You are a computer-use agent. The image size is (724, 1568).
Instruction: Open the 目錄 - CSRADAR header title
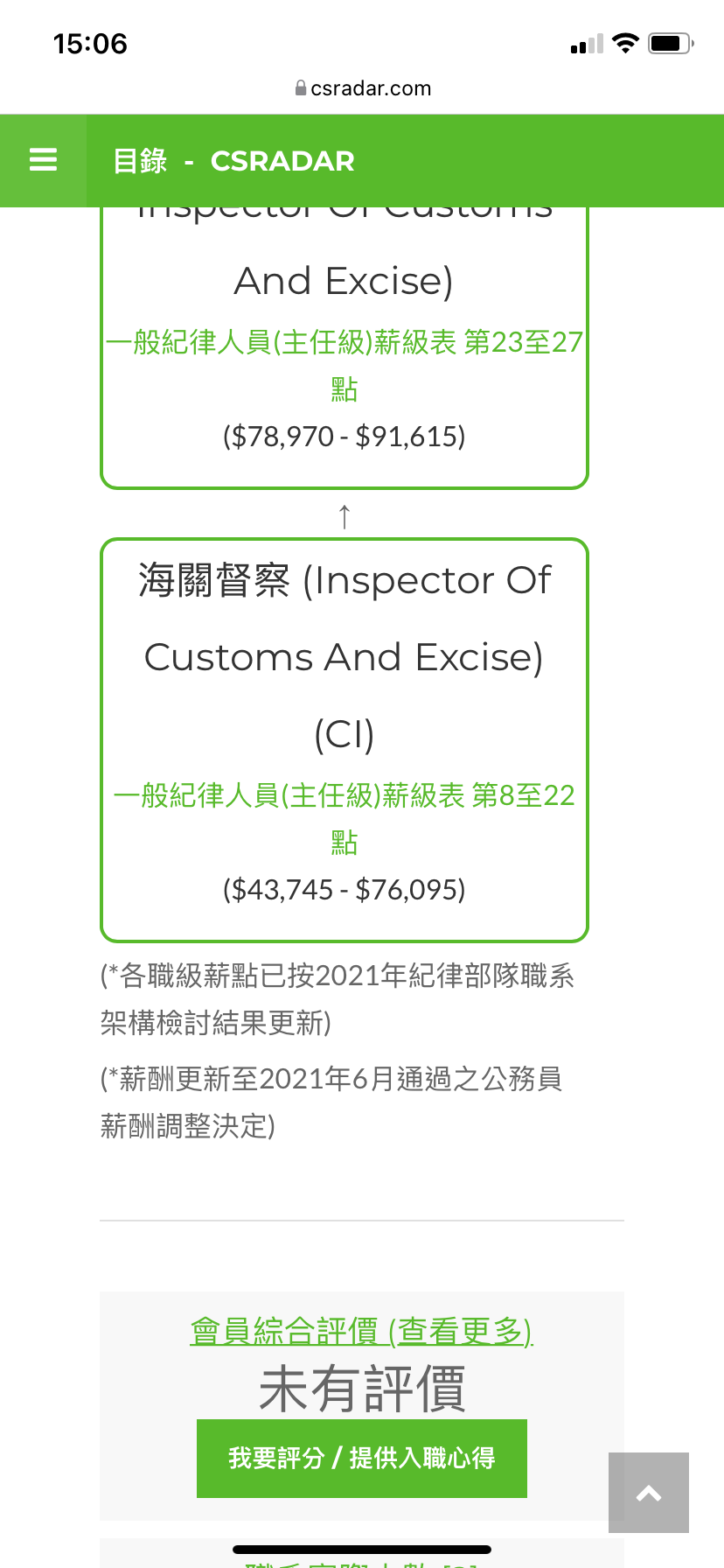tap(233, 161)
